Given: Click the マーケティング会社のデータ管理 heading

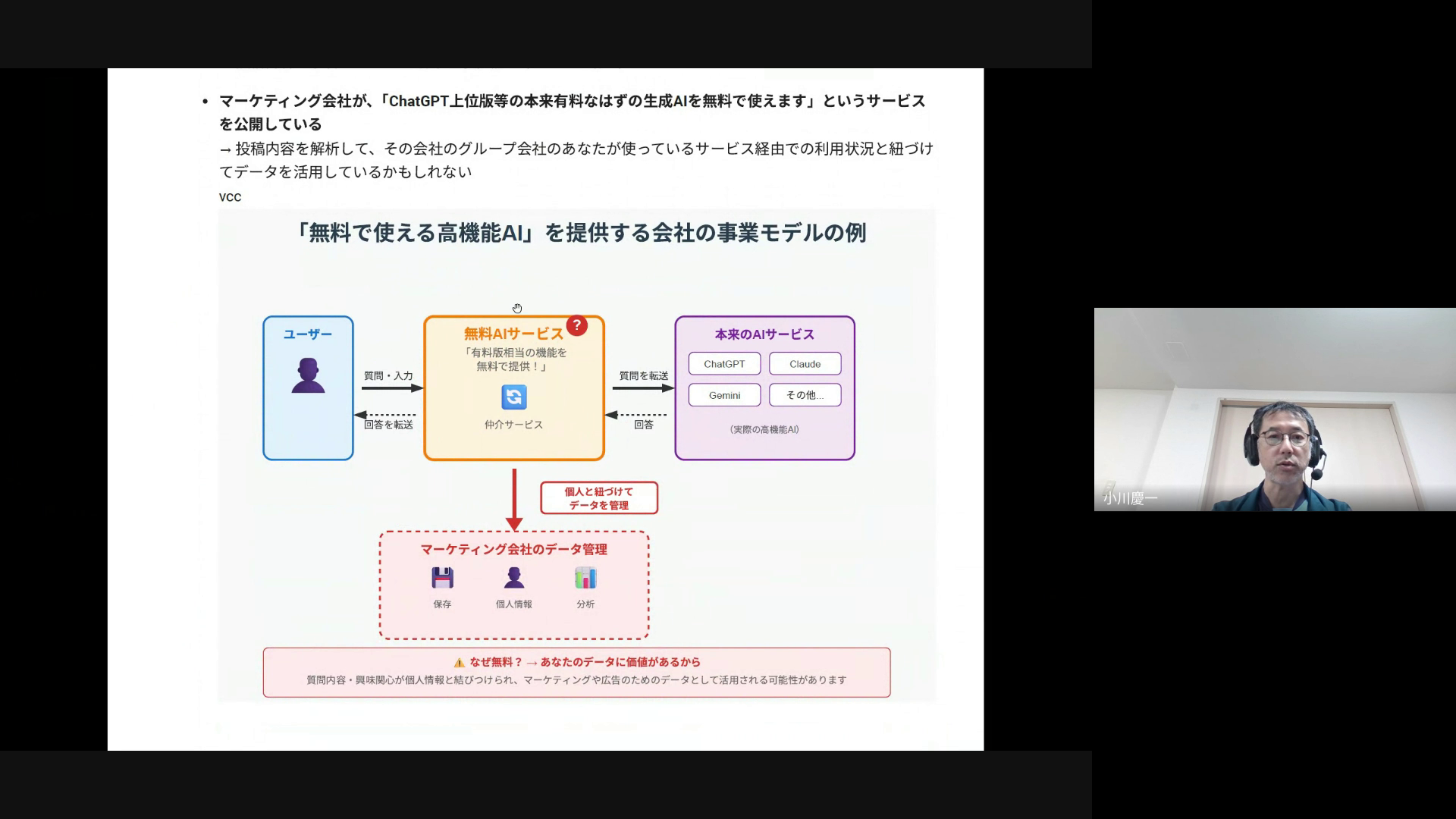Looking at the screenshot, I should point(513,549).
